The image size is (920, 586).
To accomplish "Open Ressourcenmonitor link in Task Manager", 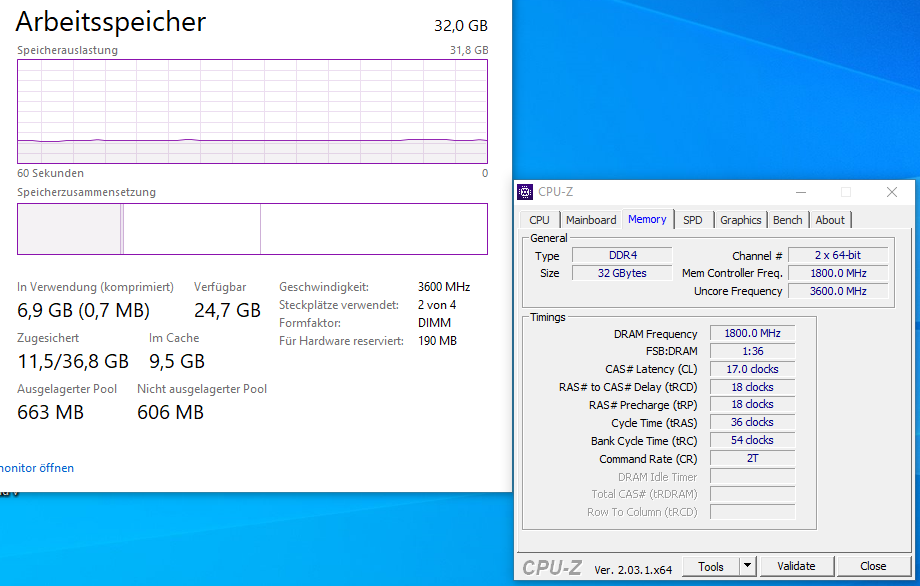I will click(37, 468).
